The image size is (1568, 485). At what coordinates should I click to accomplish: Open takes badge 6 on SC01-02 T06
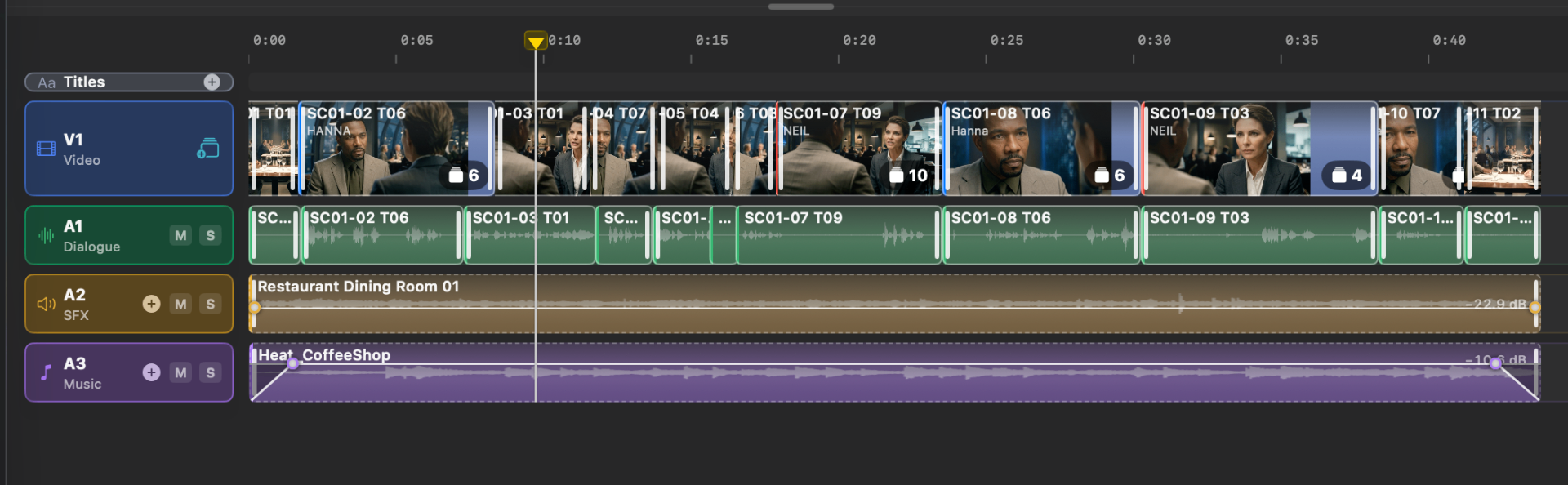click(x=464, y=176)
